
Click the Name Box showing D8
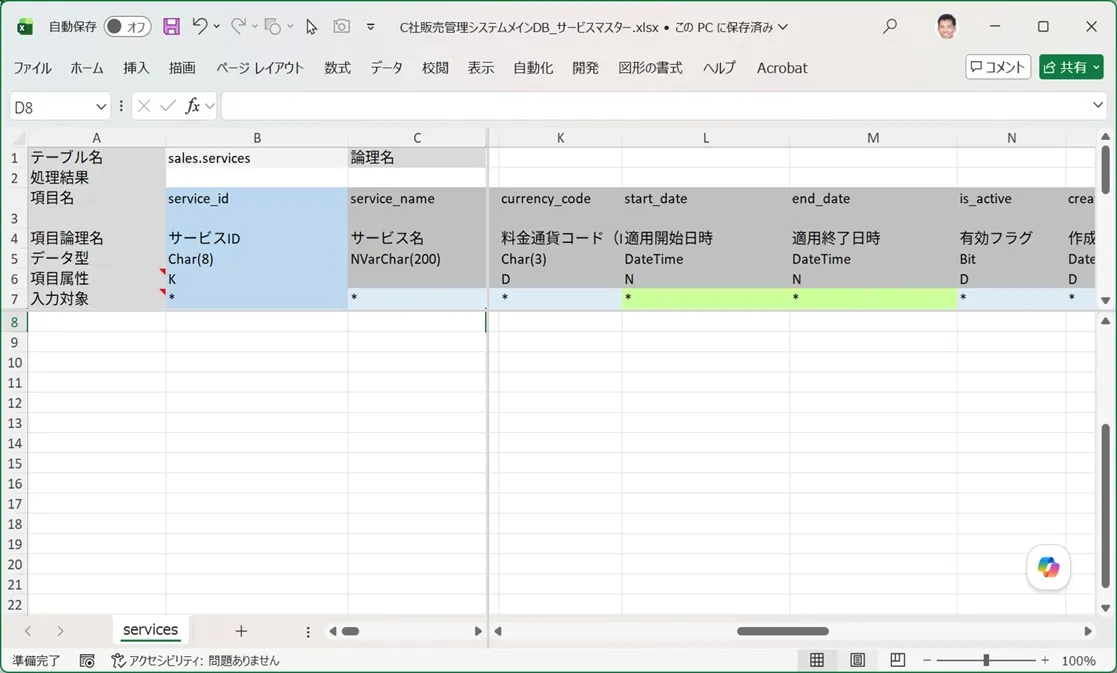pos(51,107)
